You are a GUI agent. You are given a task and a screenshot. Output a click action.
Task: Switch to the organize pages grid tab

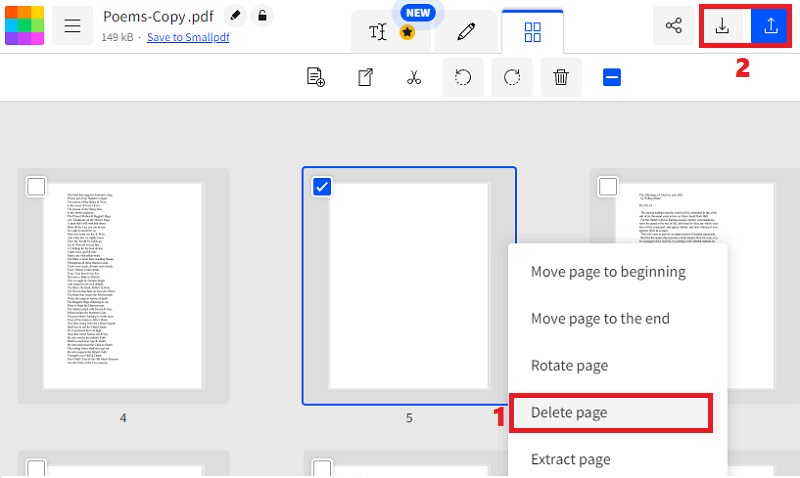(x=533, y=32)
